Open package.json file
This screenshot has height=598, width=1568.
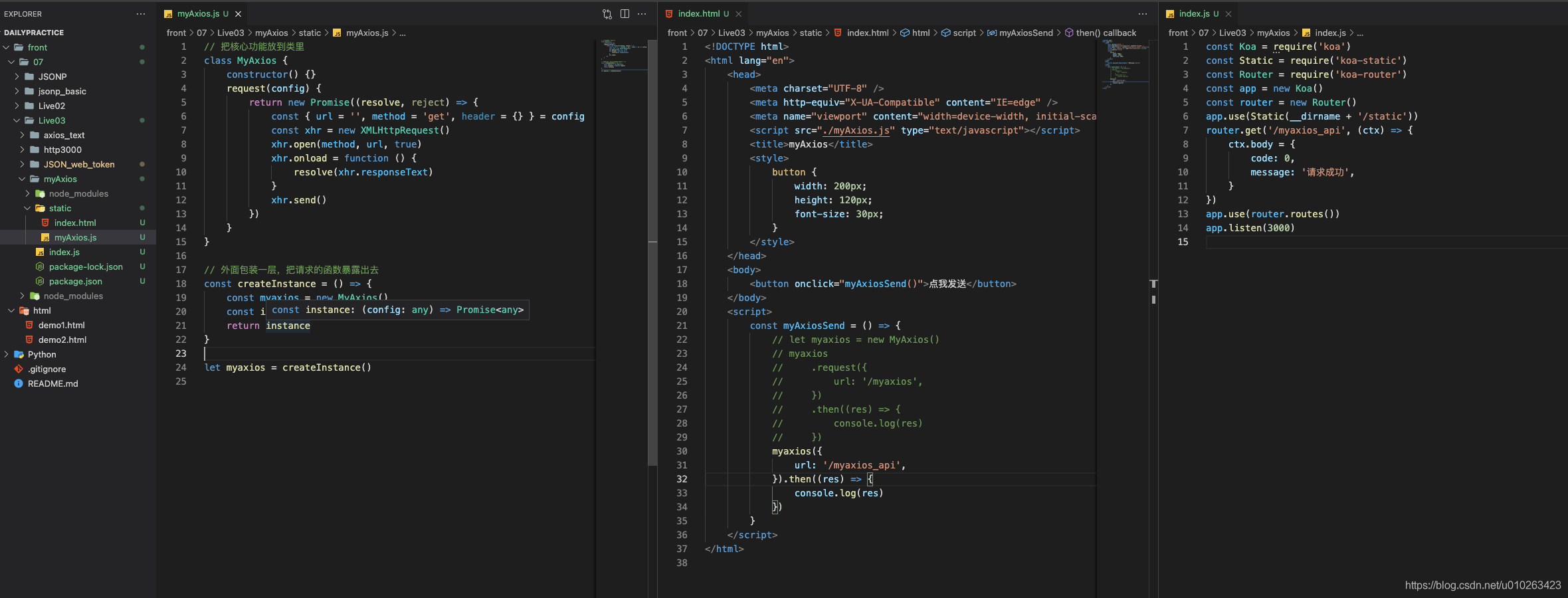(x=78, y=281)
